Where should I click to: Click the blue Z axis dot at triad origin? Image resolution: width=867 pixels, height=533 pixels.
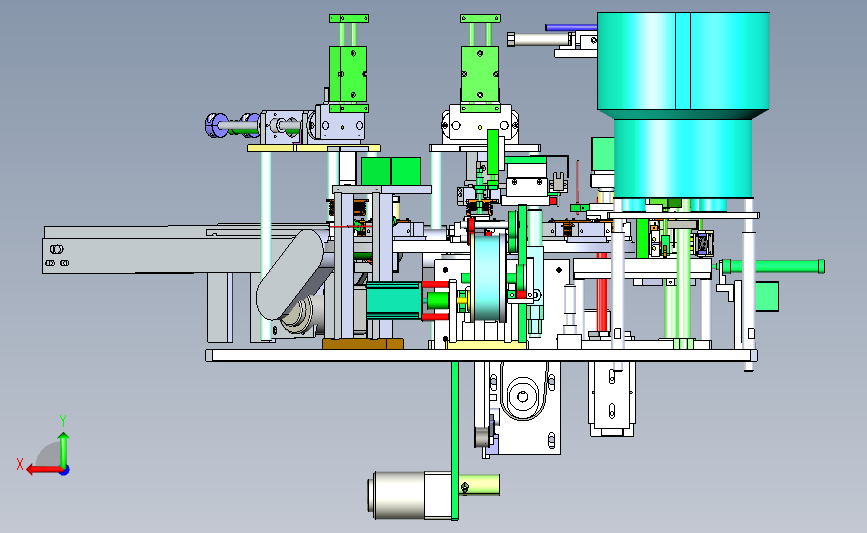64,471
